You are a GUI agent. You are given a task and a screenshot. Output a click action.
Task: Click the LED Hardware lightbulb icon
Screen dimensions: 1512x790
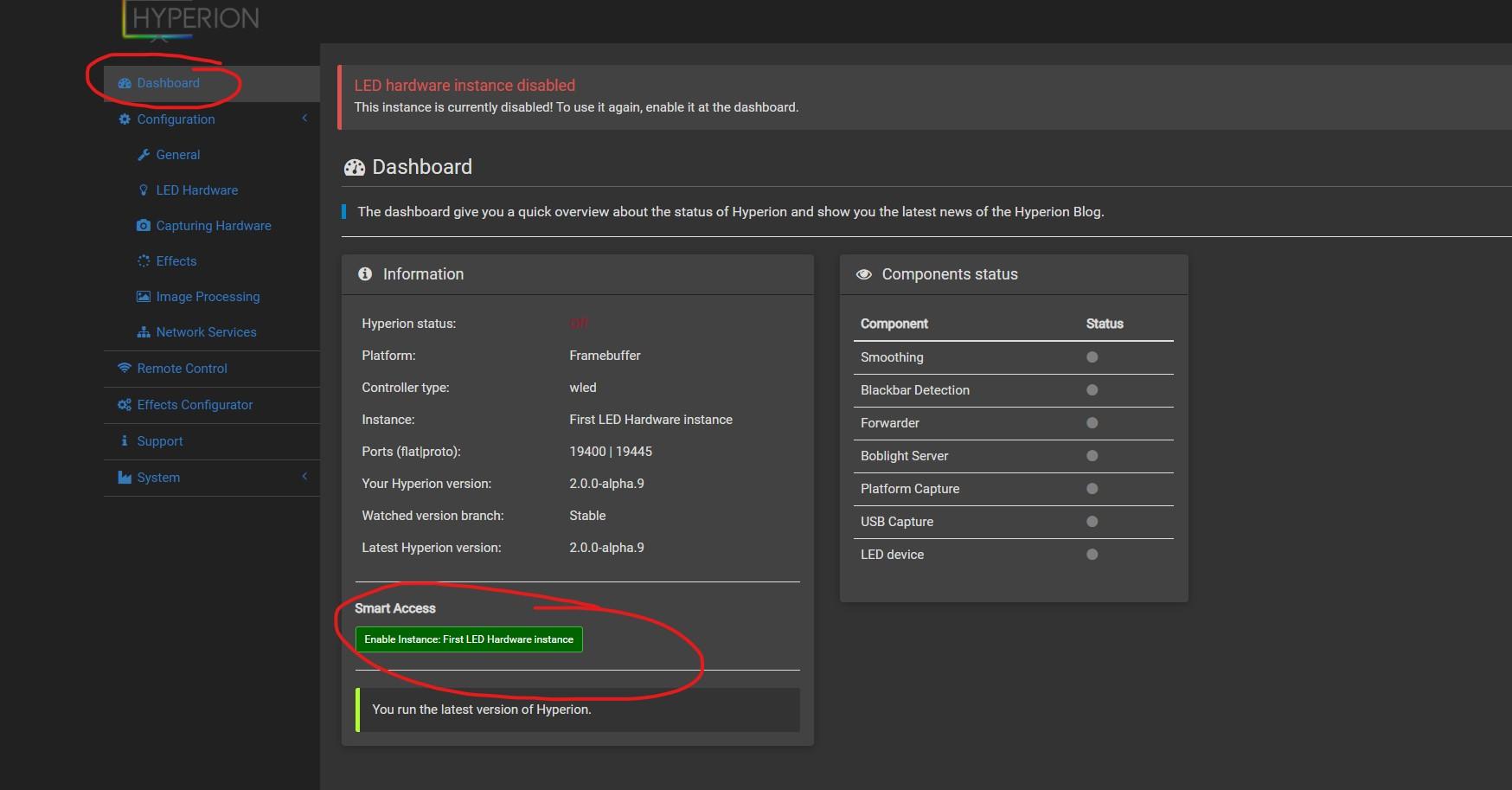tap(144, 190)
